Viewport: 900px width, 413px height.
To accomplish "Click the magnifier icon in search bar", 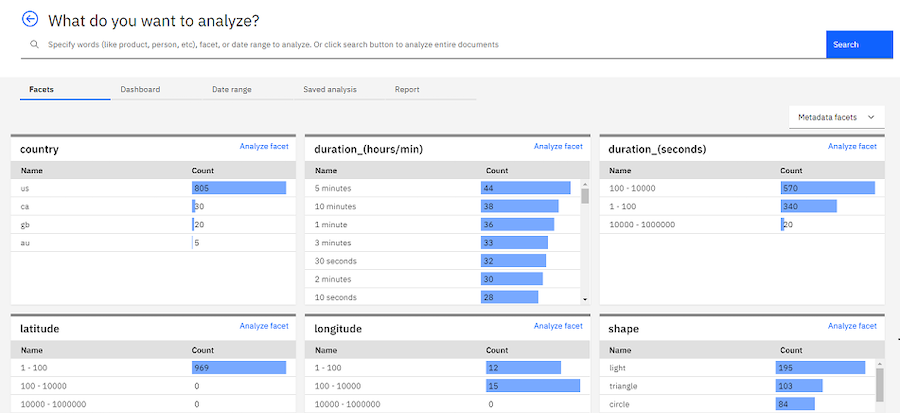I will 34,45.
